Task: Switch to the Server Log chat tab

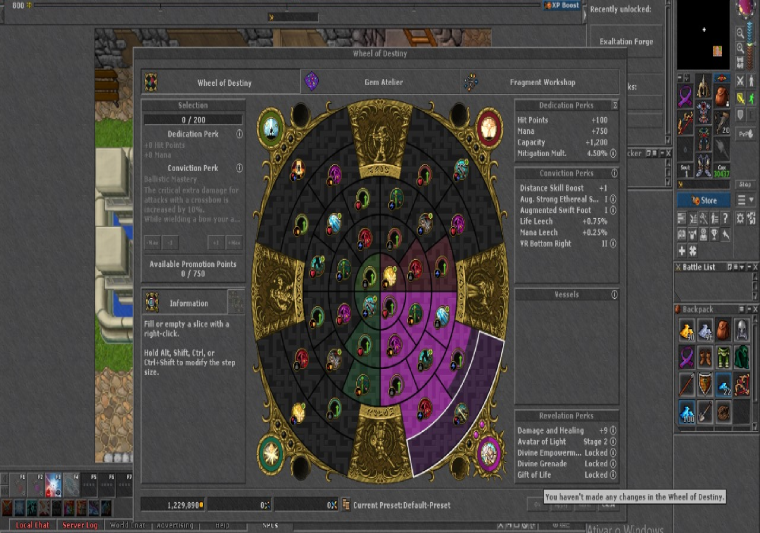Action: [79, 525]
